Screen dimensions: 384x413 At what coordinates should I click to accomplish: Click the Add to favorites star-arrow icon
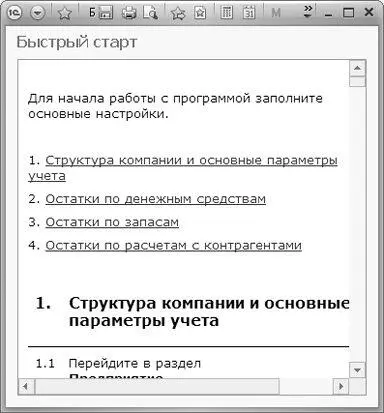(x=178, y=13)
